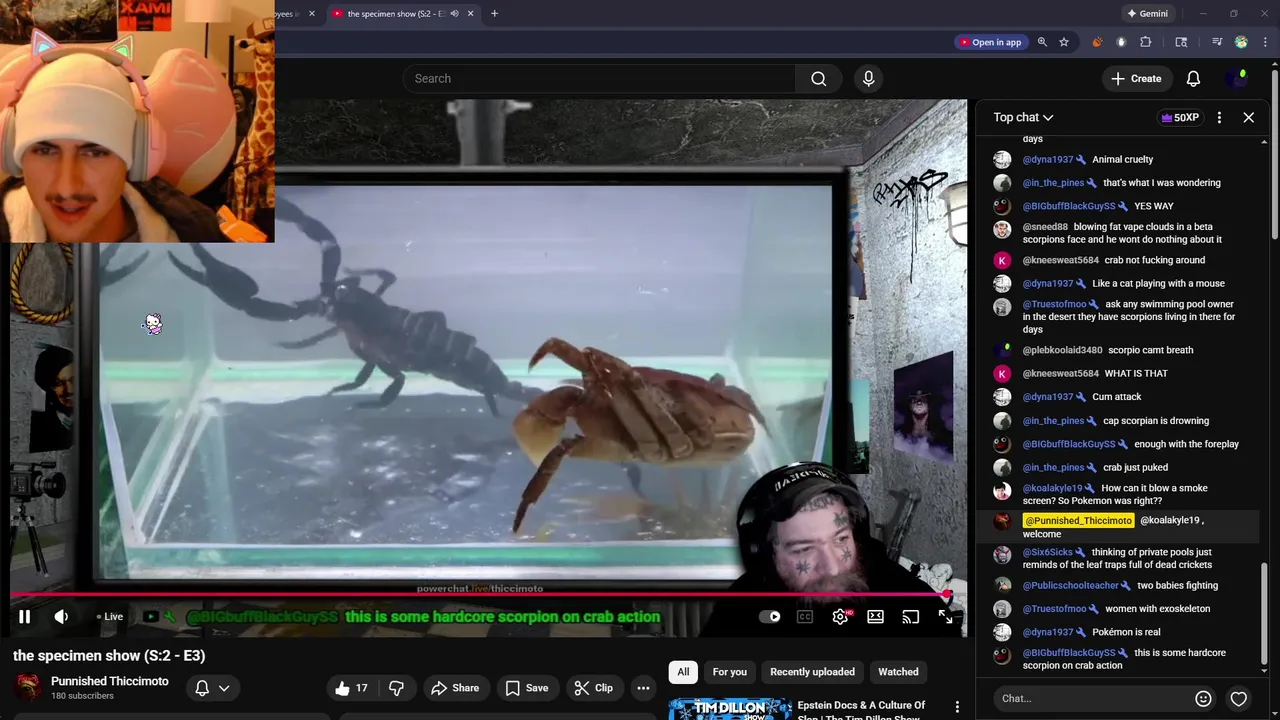Search with your voice microphone
The width and height of the screenshot is (1280, 720).
coord(868,78)
